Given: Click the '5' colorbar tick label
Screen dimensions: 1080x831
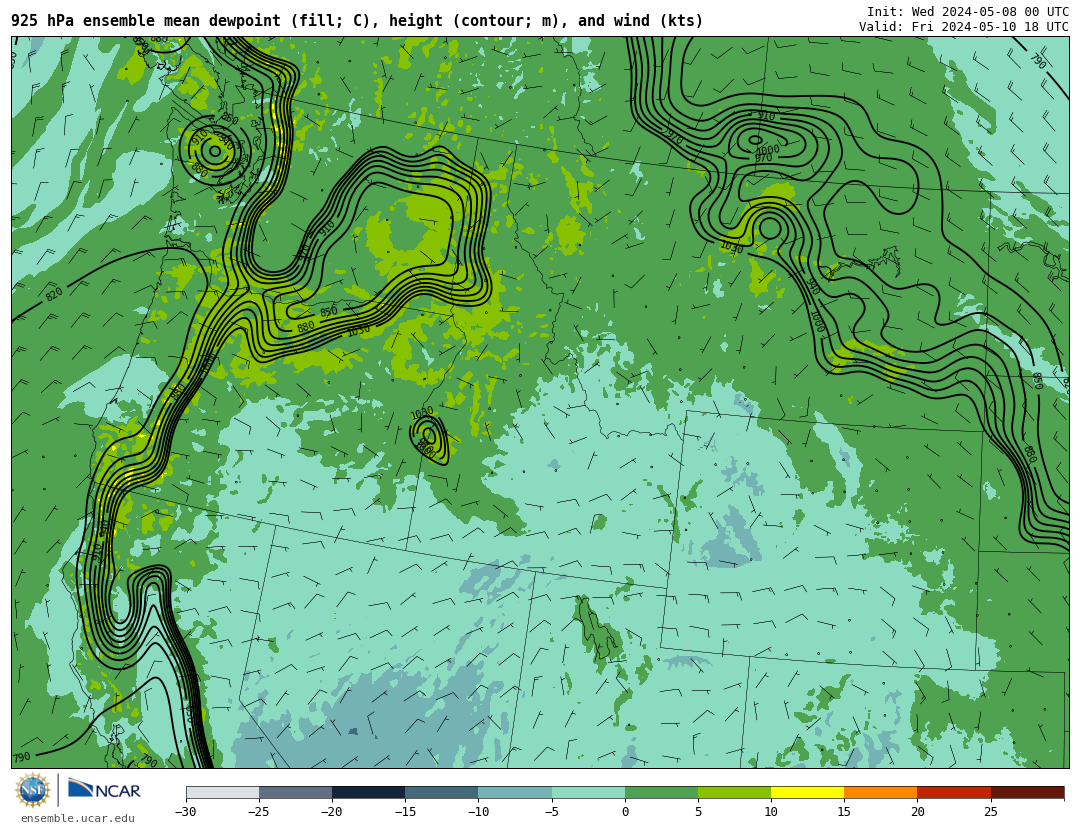Looking at the screenshot, I should coord(698,812).
